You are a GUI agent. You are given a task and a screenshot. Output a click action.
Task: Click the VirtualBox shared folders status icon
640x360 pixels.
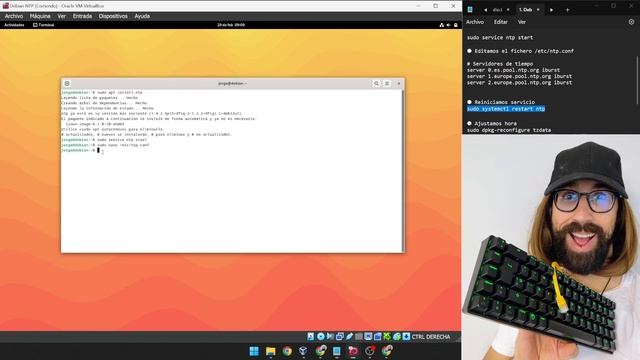tap(359, 336)
